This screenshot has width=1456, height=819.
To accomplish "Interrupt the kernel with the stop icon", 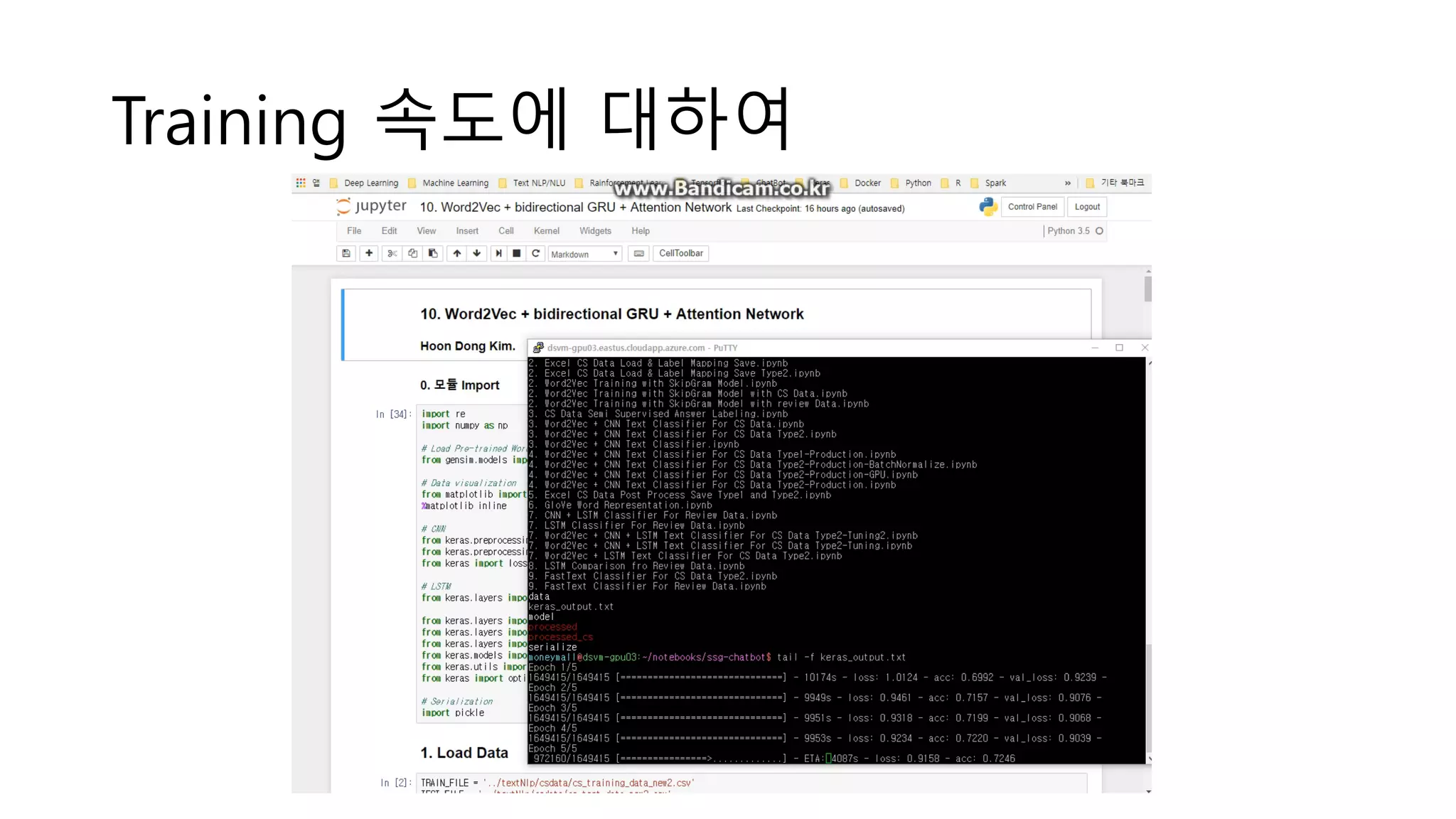I will pos(517,253).
